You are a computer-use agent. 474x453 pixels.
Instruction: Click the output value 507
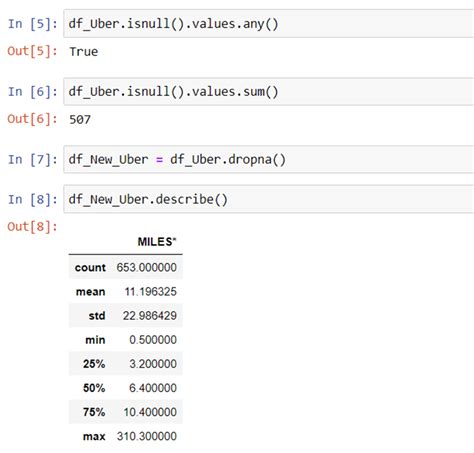pyautogui.click(x=80, y=119)
